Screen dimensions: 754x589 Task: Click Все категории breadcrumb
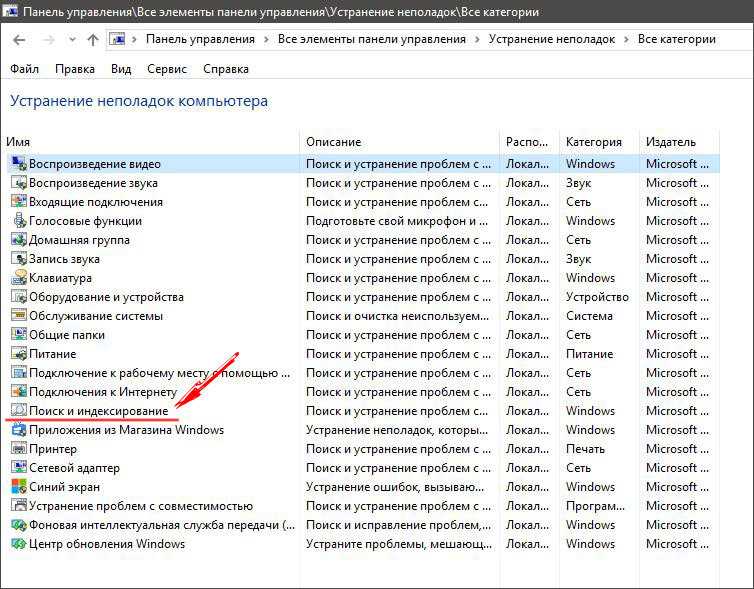677,39
